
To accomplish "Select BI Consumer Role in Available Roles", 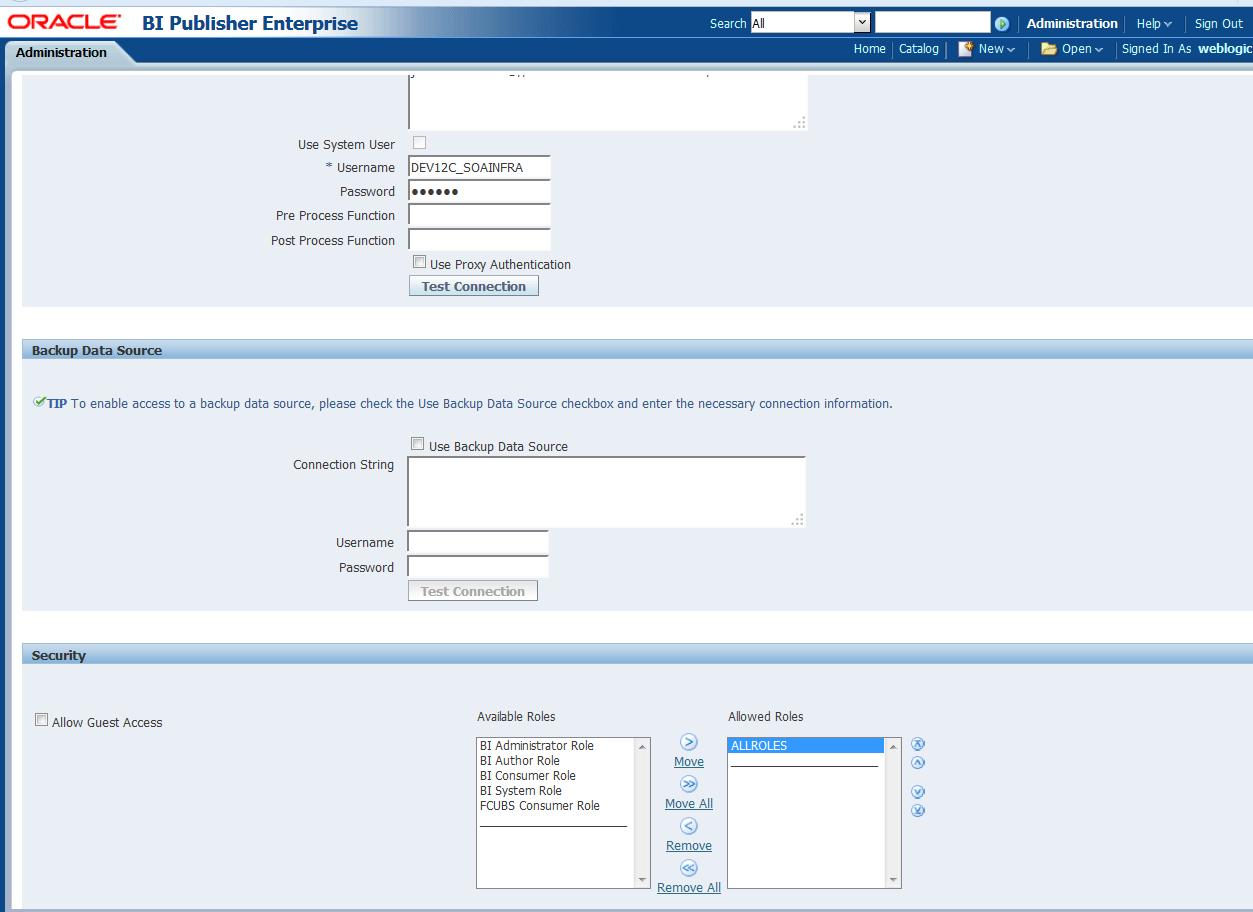I will pyautogui.click(x=556, y=776).
